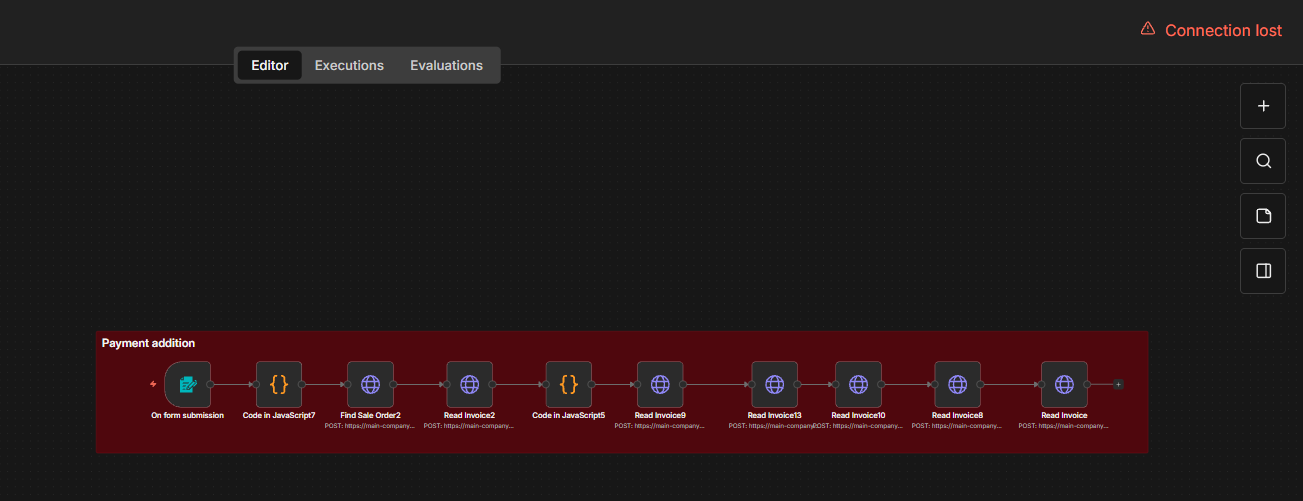The height and width of the screenshot is (501, 1303).
Task: Select the Read Invoice2 node
Action: [469, 384]
